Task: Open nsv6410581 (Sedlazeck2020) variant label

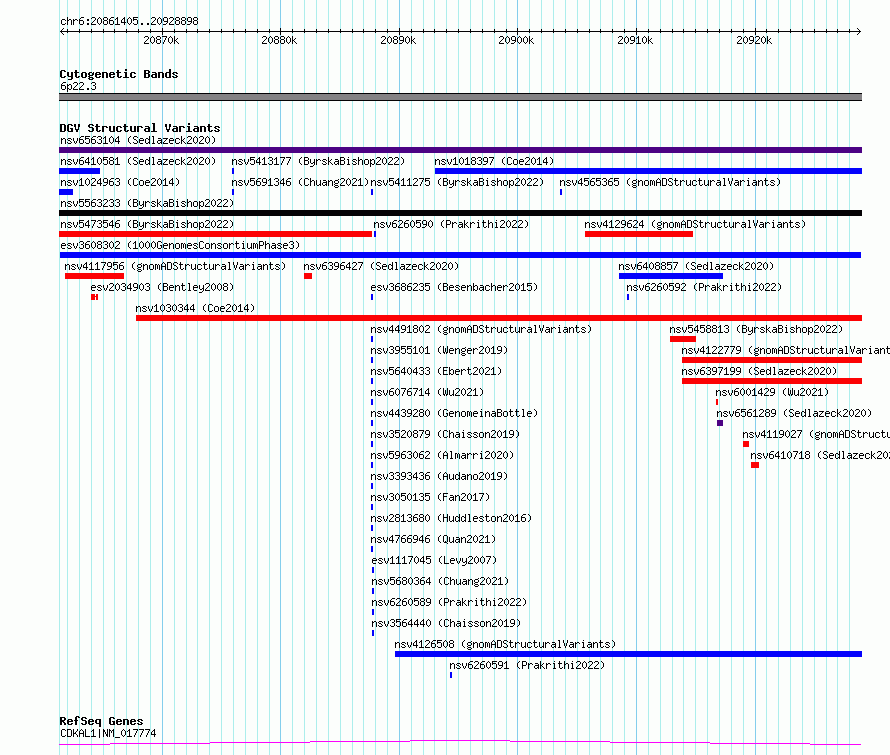Action: [x=138, y=161]
